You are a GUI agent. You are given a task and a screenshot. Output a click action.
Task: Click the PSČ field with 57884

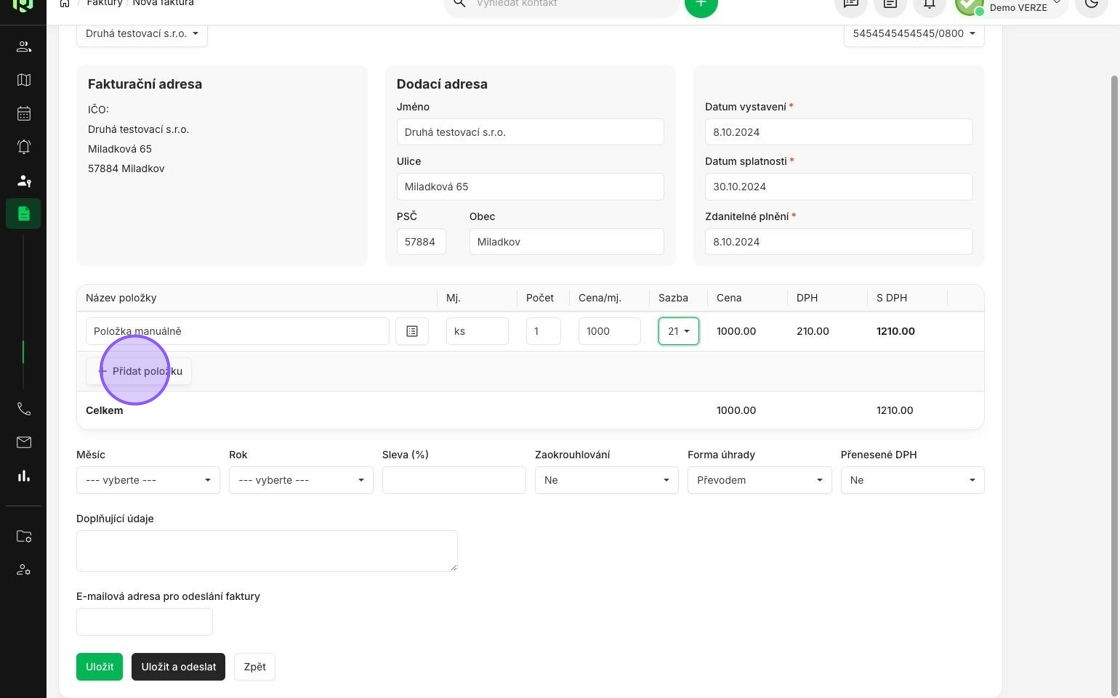click(x=421, y=241)
